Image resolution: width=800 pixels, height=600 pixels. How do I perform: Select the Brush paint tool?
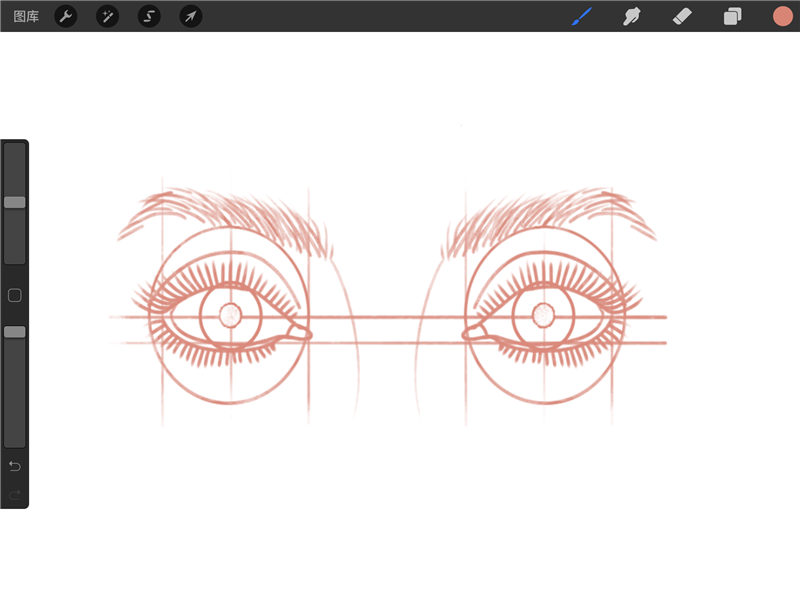tap(582, 16)
